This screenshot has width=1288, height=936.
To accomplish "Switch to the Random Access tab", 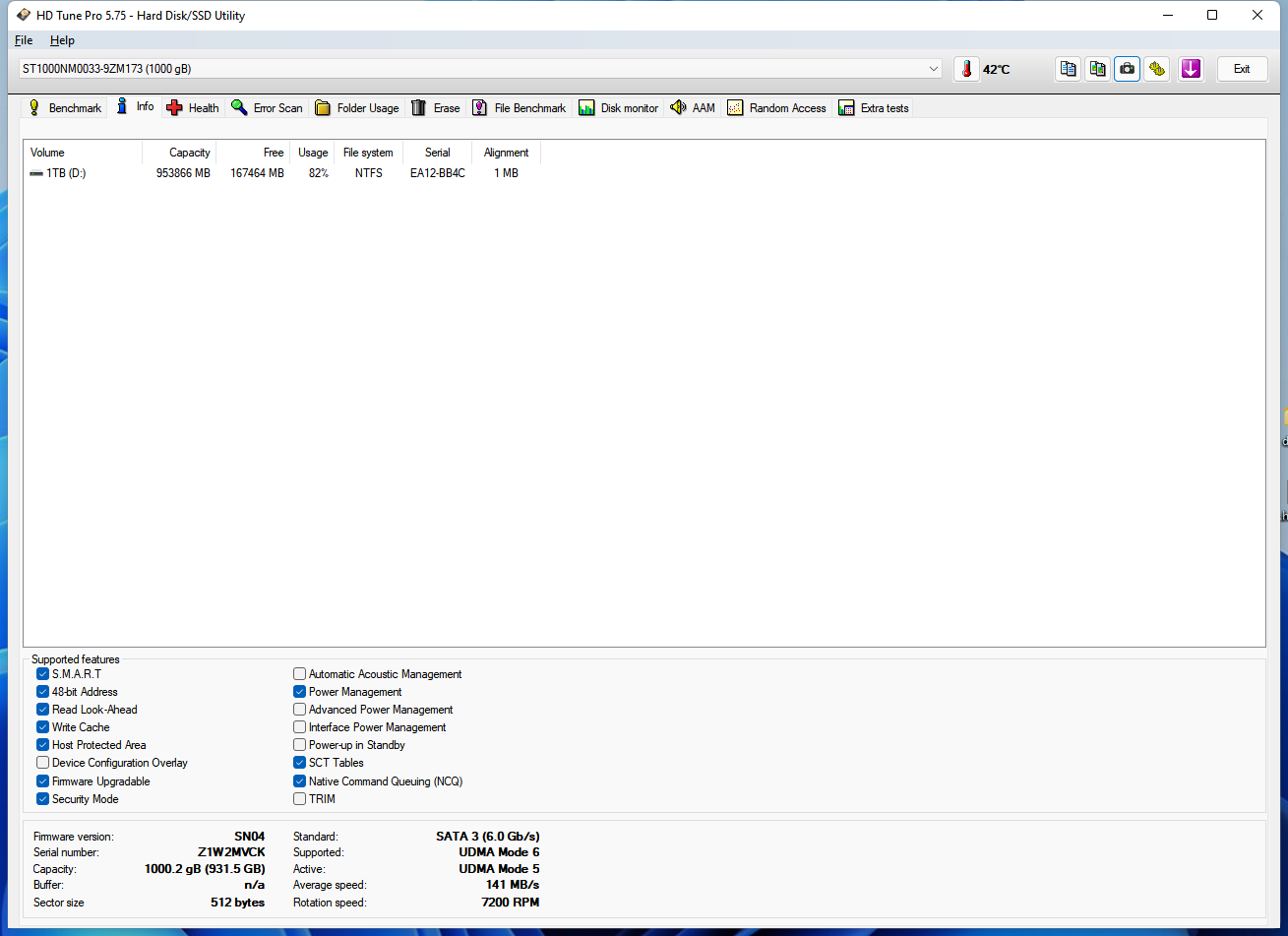I will tap(776, 108).
